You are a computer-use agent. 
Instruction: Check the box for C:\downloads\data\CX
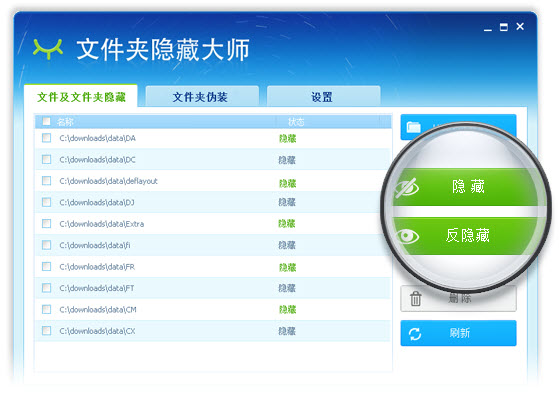click(x=46, y=331)
